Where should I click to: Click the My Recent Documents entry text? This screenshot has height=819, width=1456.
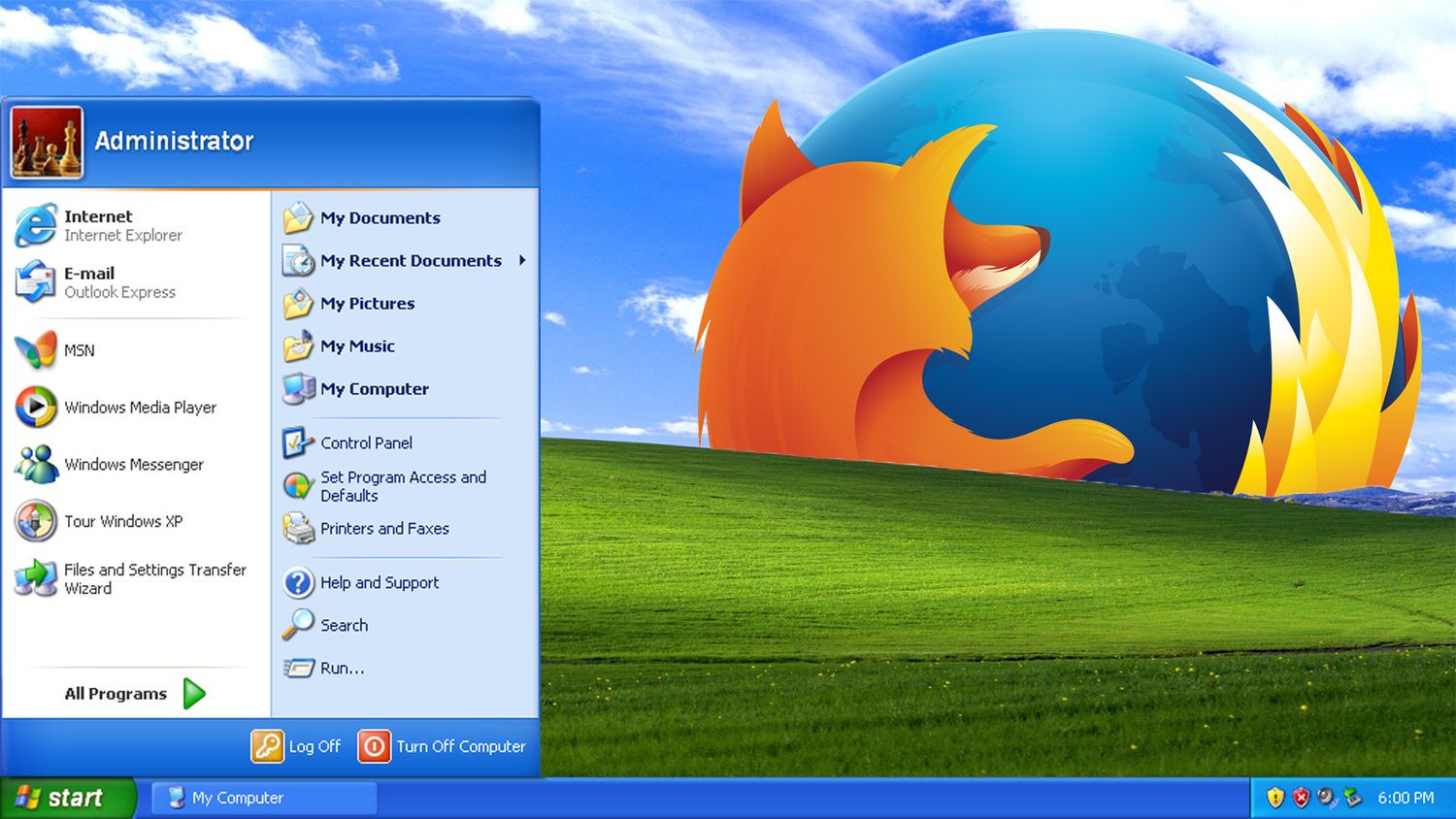click(x=411, y=260)
